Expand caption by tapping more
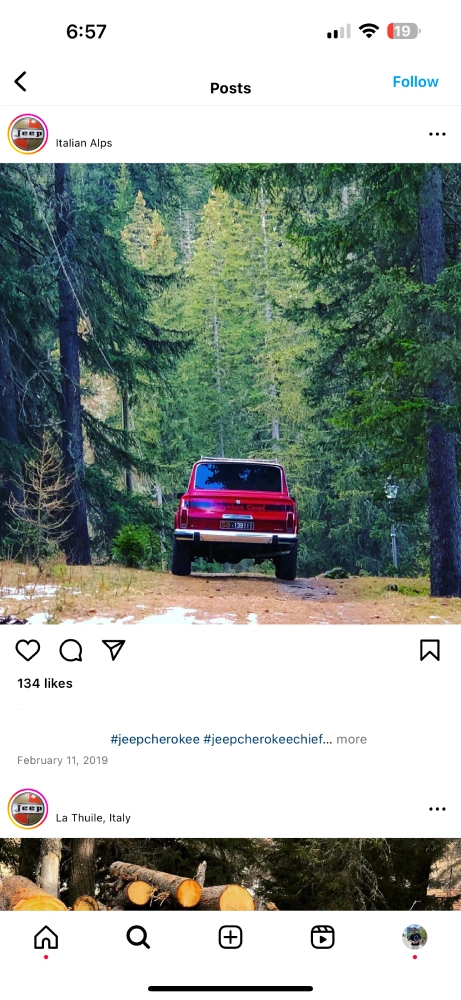This screenshot has width=461, height=1000. pyautogui.click(x=352, y=739)
